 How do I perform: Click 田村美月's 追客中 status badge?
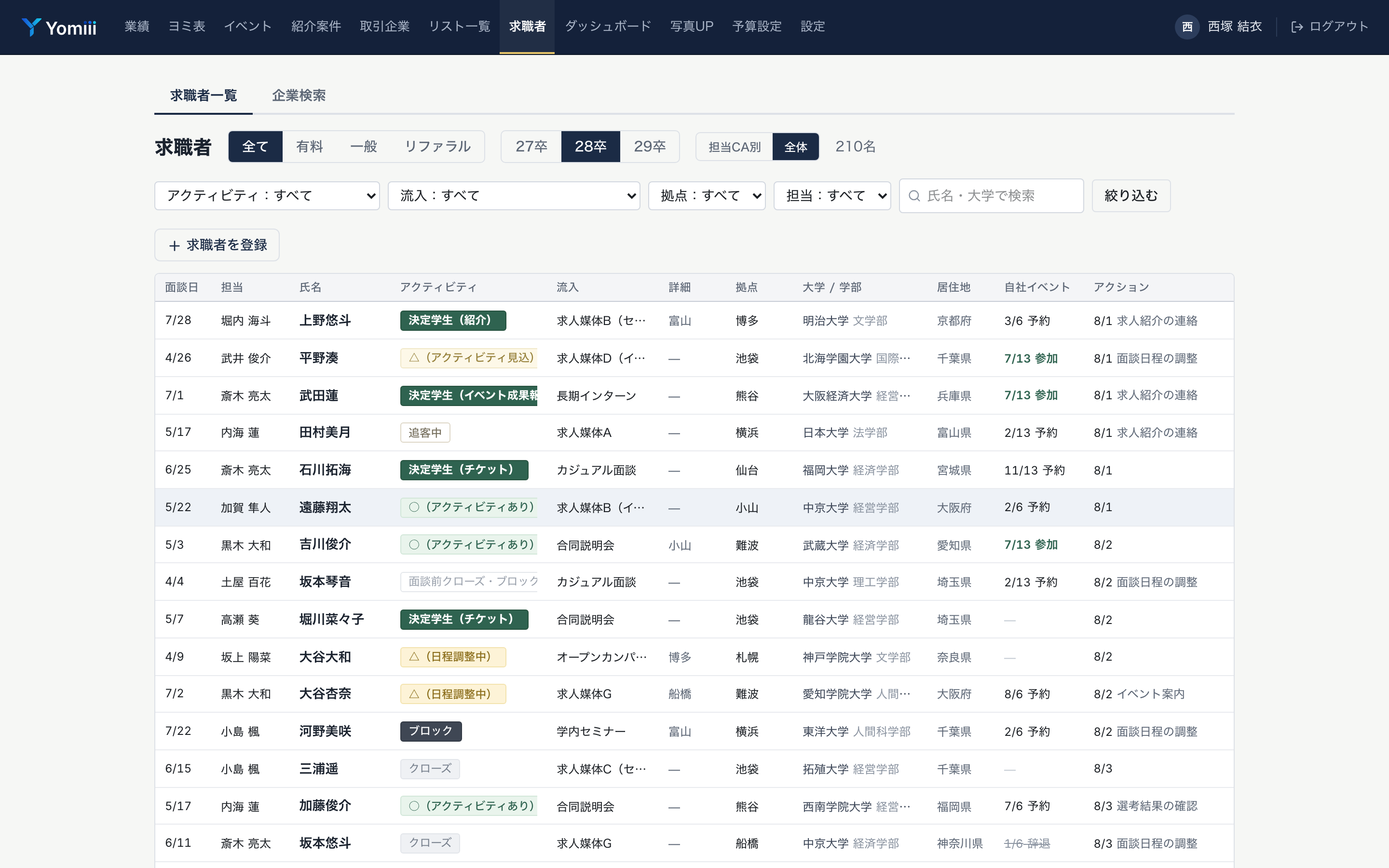coord(425,433)
